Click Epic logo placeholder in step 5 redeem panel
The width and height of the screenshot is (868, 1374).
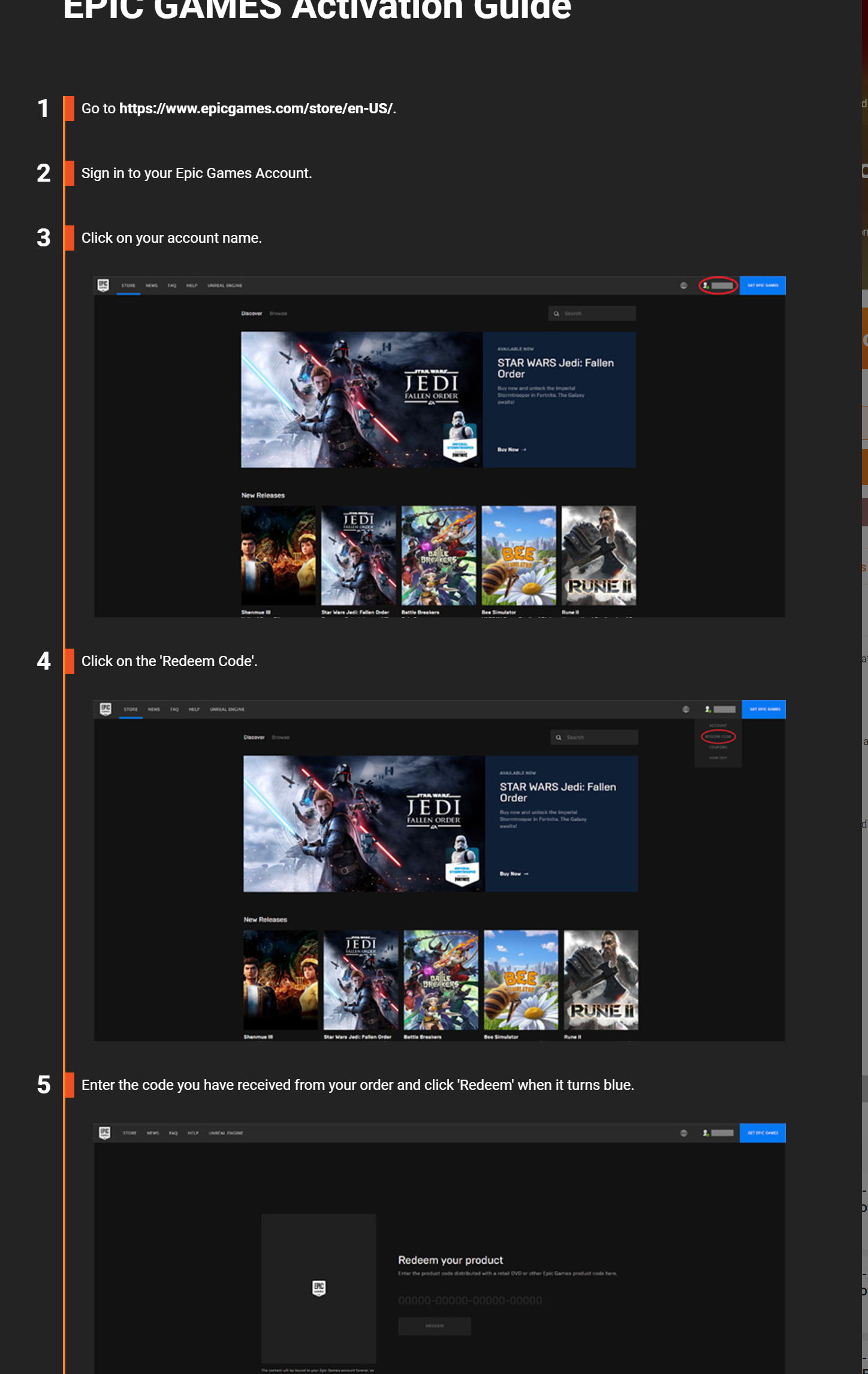pyautogui.click(x=319, y=1288)
